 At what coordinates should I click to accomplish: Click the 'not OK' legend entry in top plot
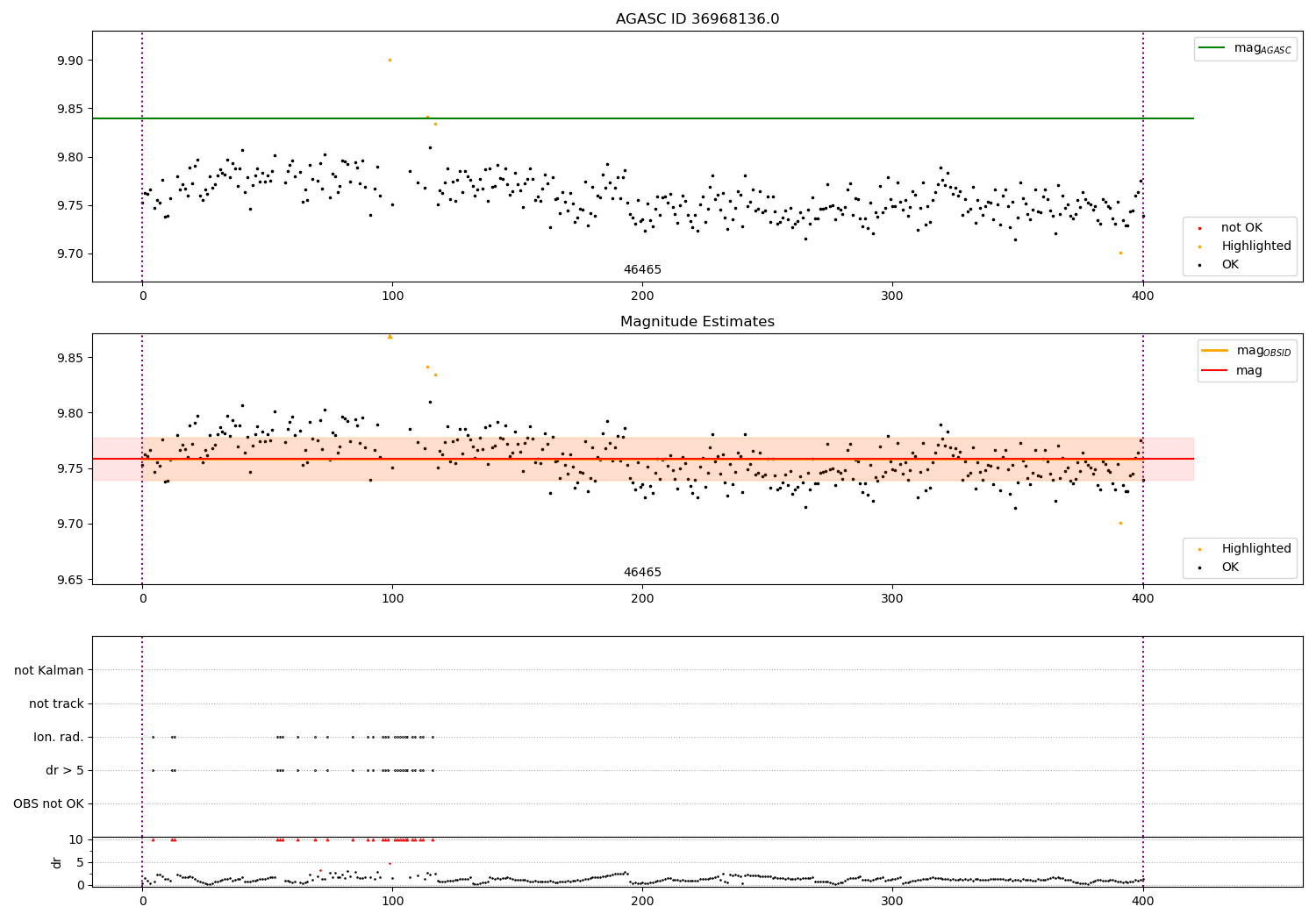point(1241,228)
